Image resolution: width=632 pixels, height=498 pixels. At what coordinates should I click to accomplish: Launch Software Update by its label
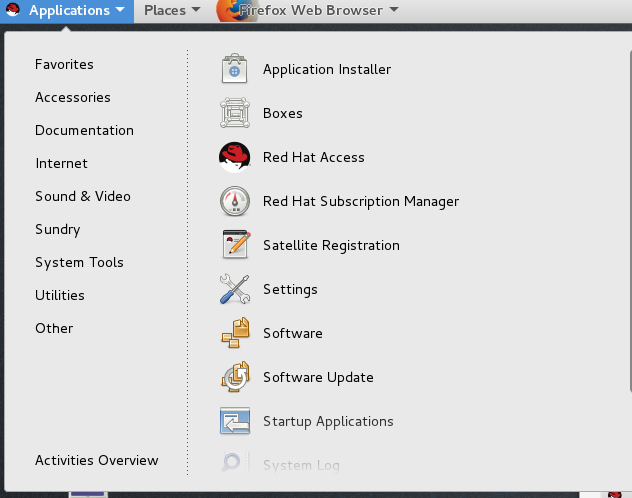[x=318, y=378]
